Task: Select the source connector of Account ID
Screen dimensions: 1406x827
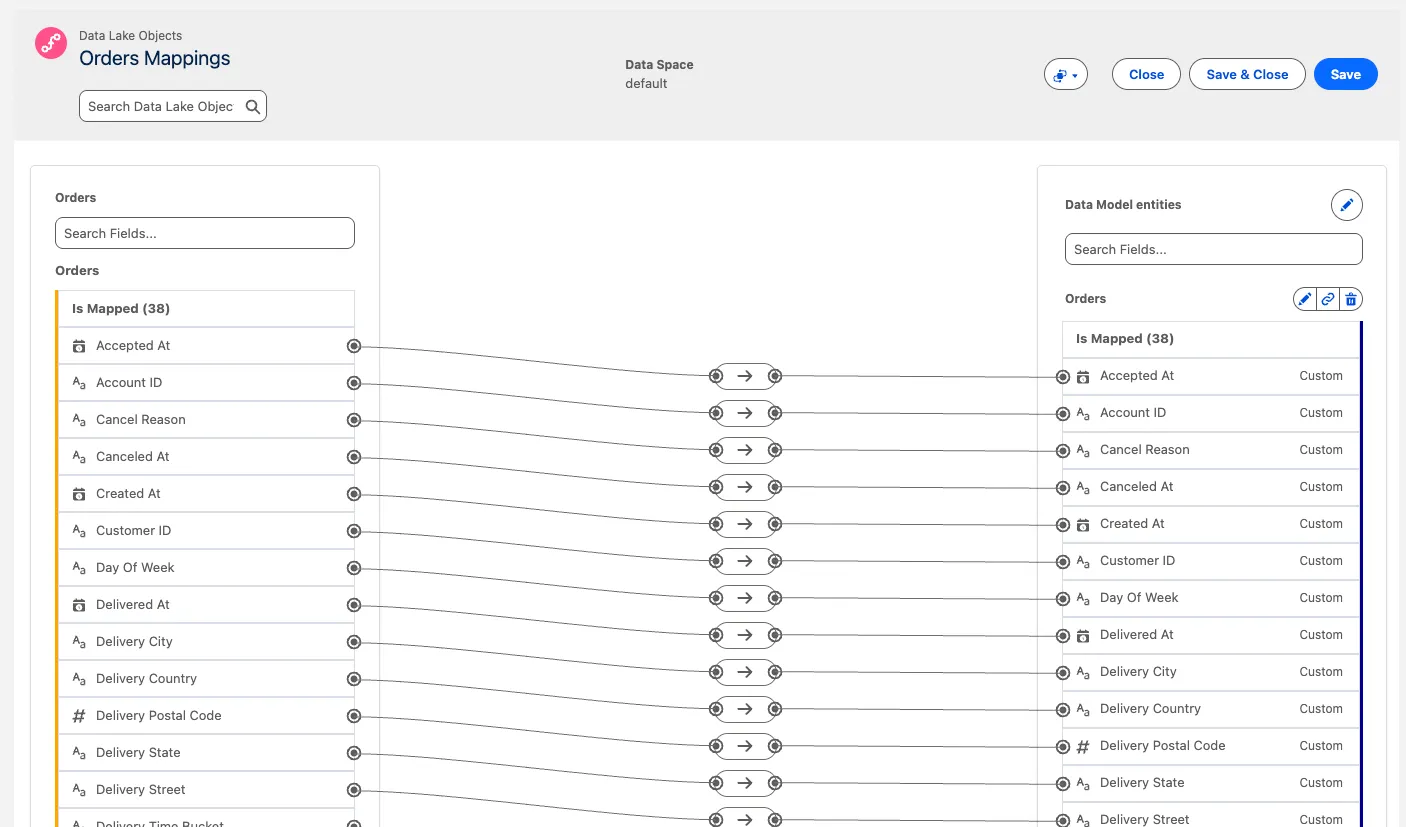Action: (x=353, y=383)
